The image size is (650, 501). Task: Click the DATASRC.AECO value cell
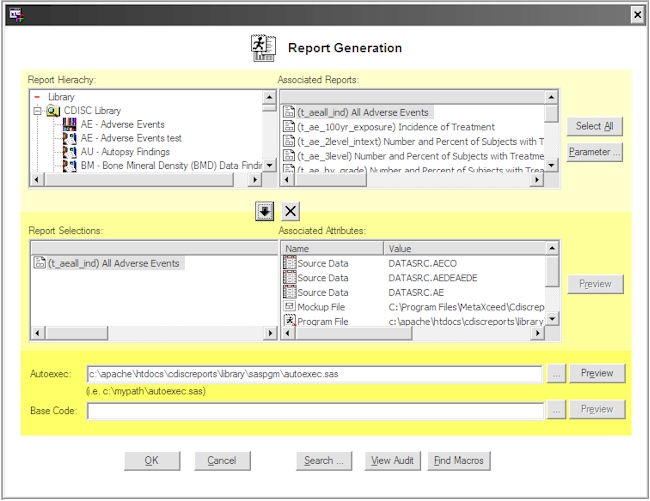tap(422, 264)
